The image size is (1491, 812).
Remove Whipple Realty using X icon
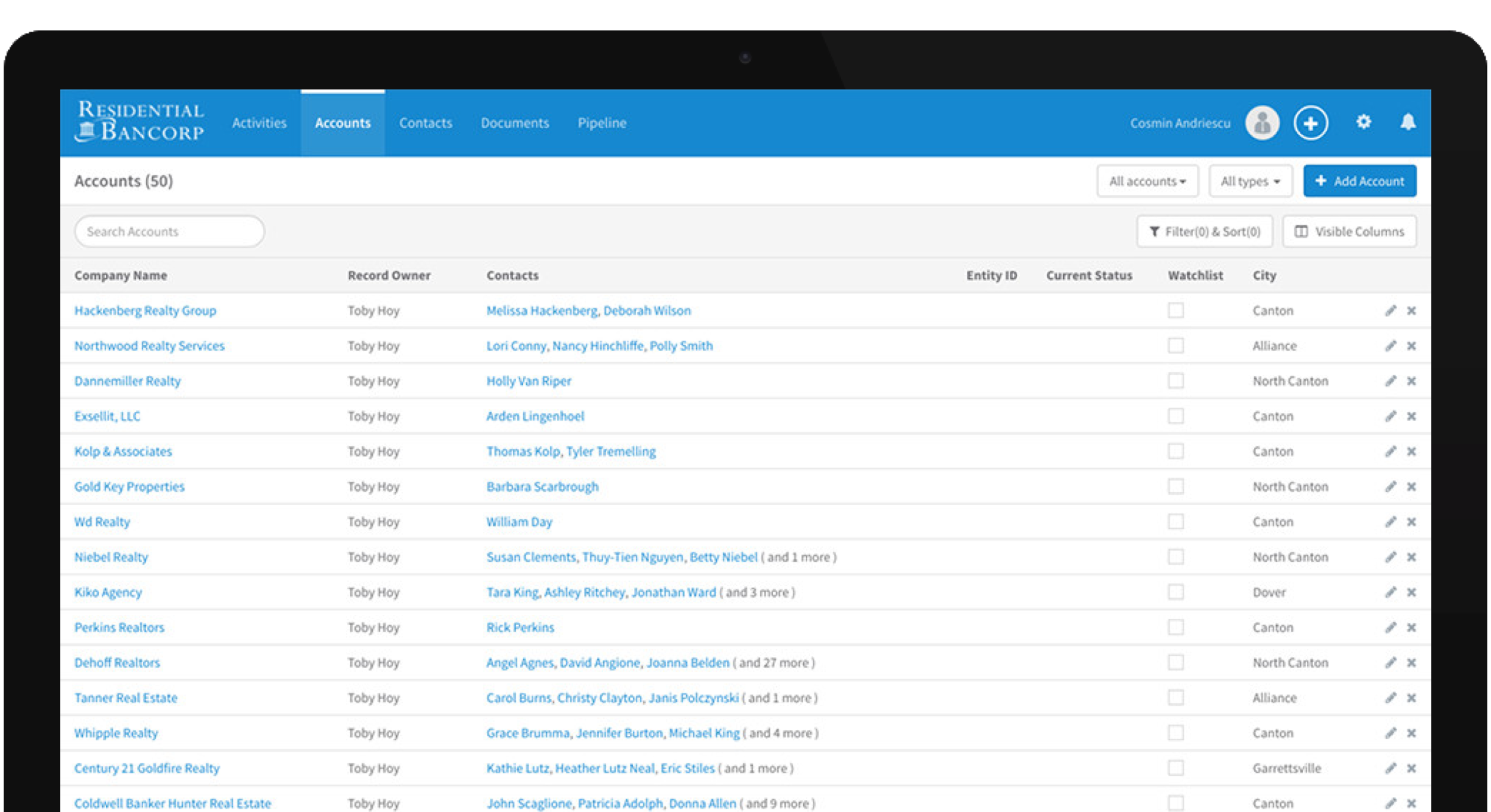click(x=1411, y=733)
